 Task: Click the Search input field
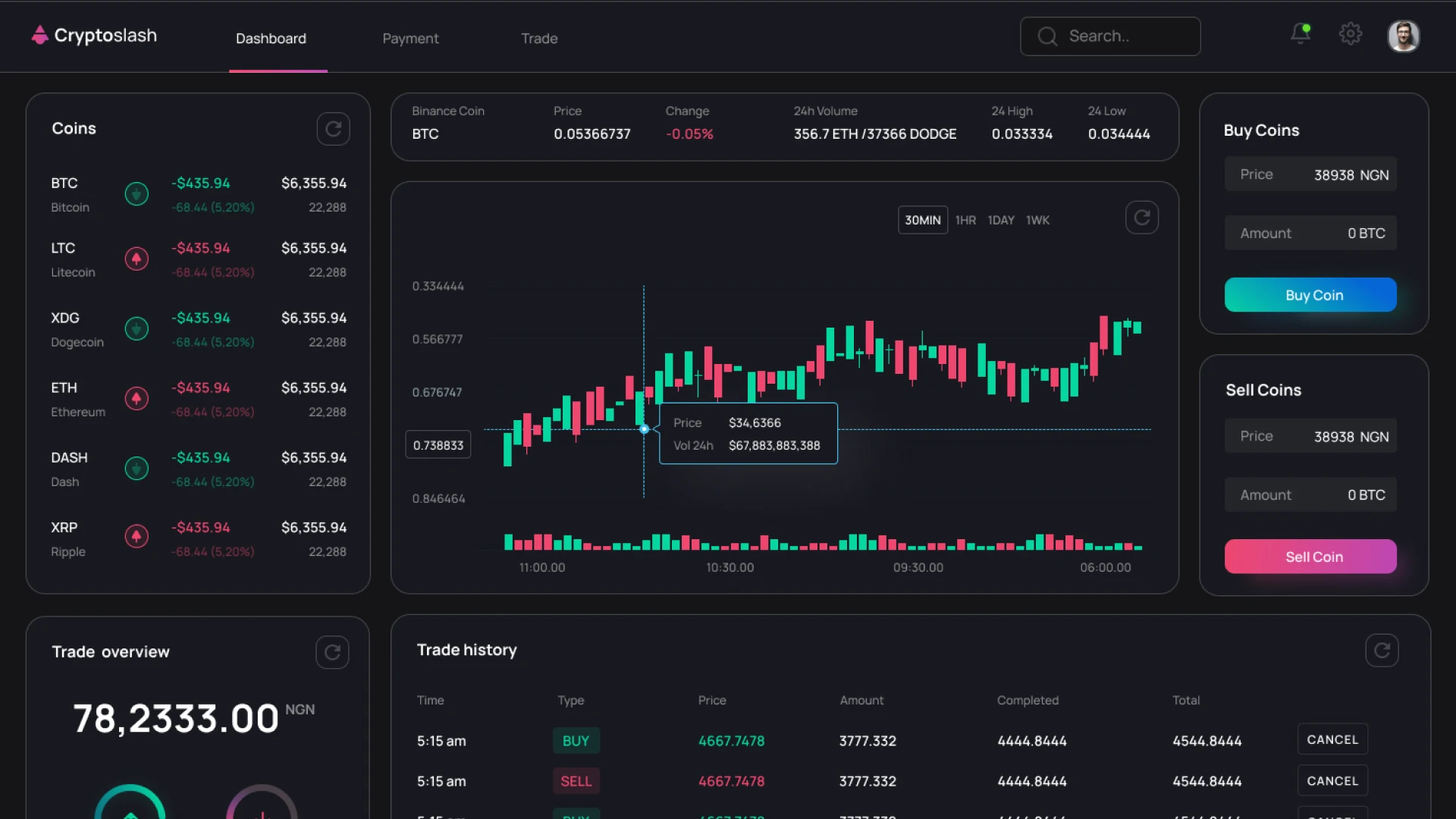(x=1110, y=36)
